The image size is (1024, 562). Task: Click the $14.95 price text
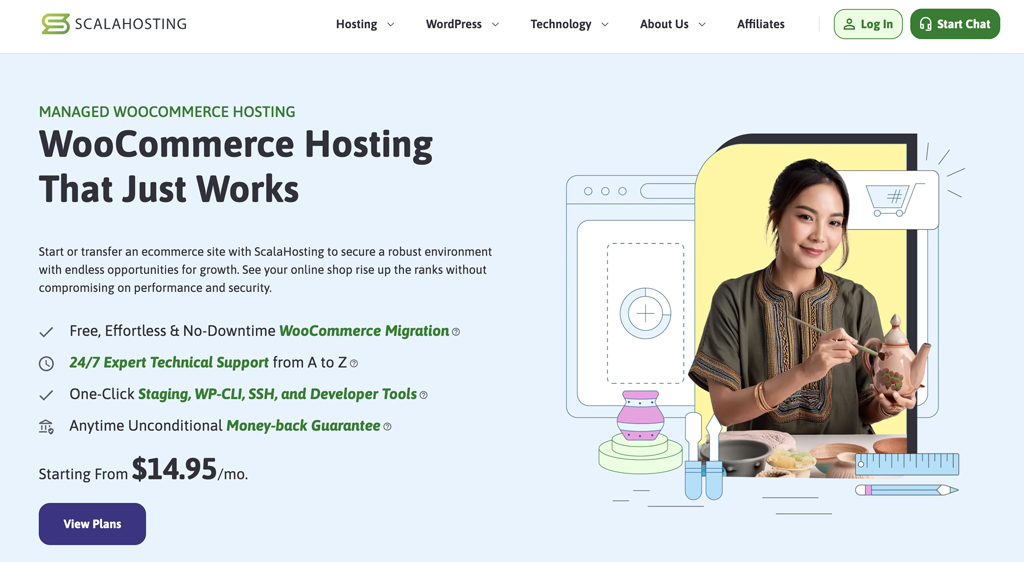tap(174, 469)
